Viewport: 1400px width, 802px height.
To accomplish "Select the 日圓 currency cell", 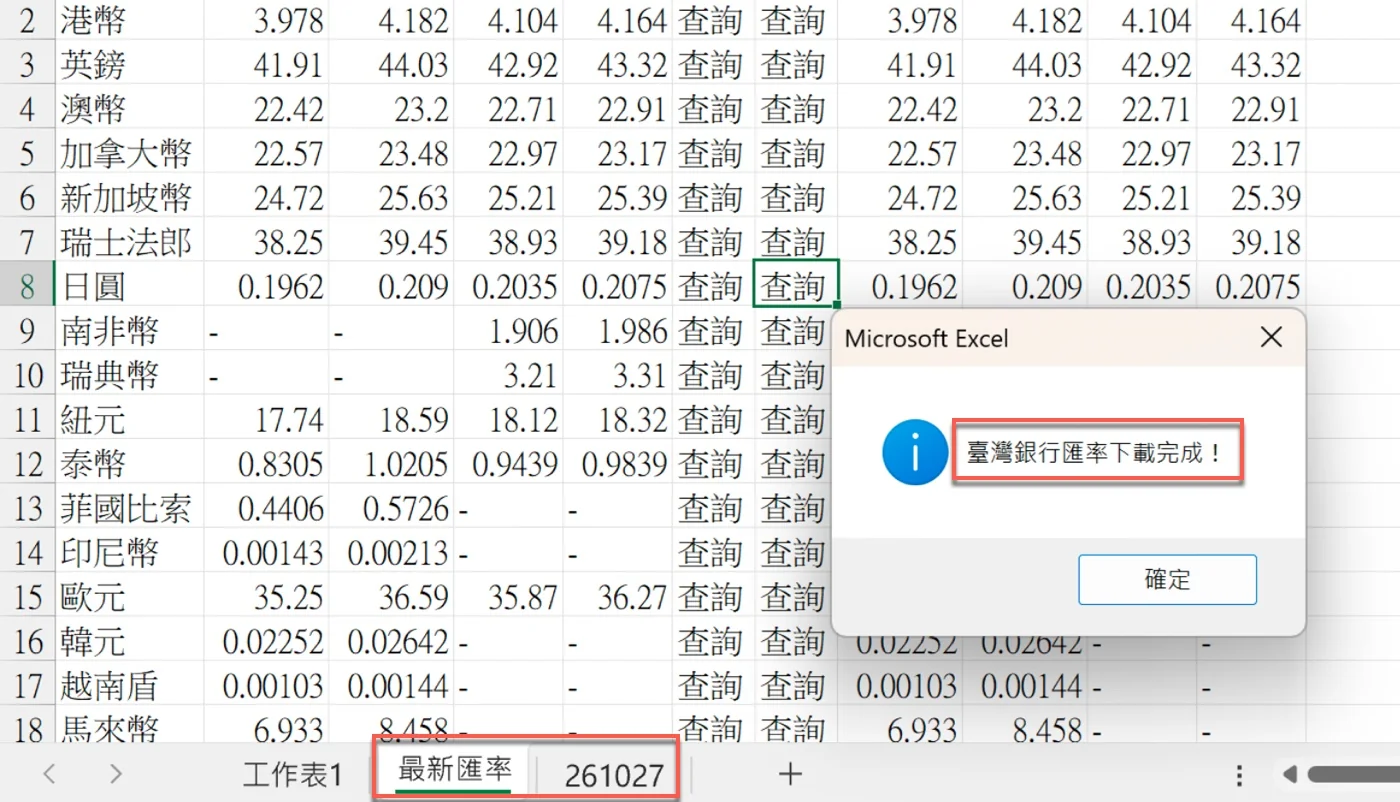I will coord(129,286).
